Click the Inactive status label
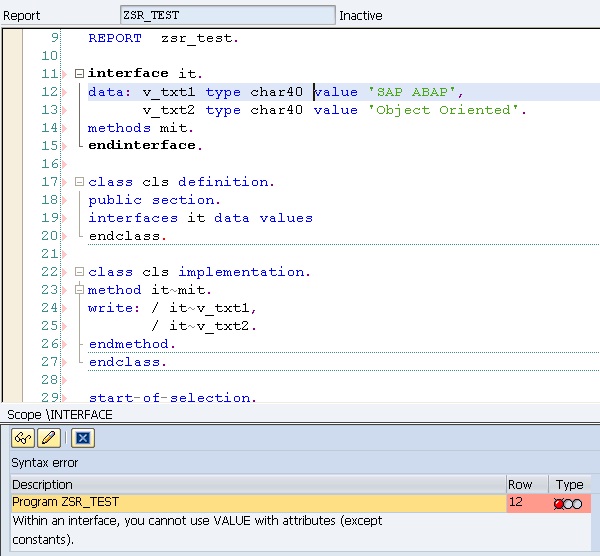The width and height of the screenshot is (600, 556). click(360, 16)
